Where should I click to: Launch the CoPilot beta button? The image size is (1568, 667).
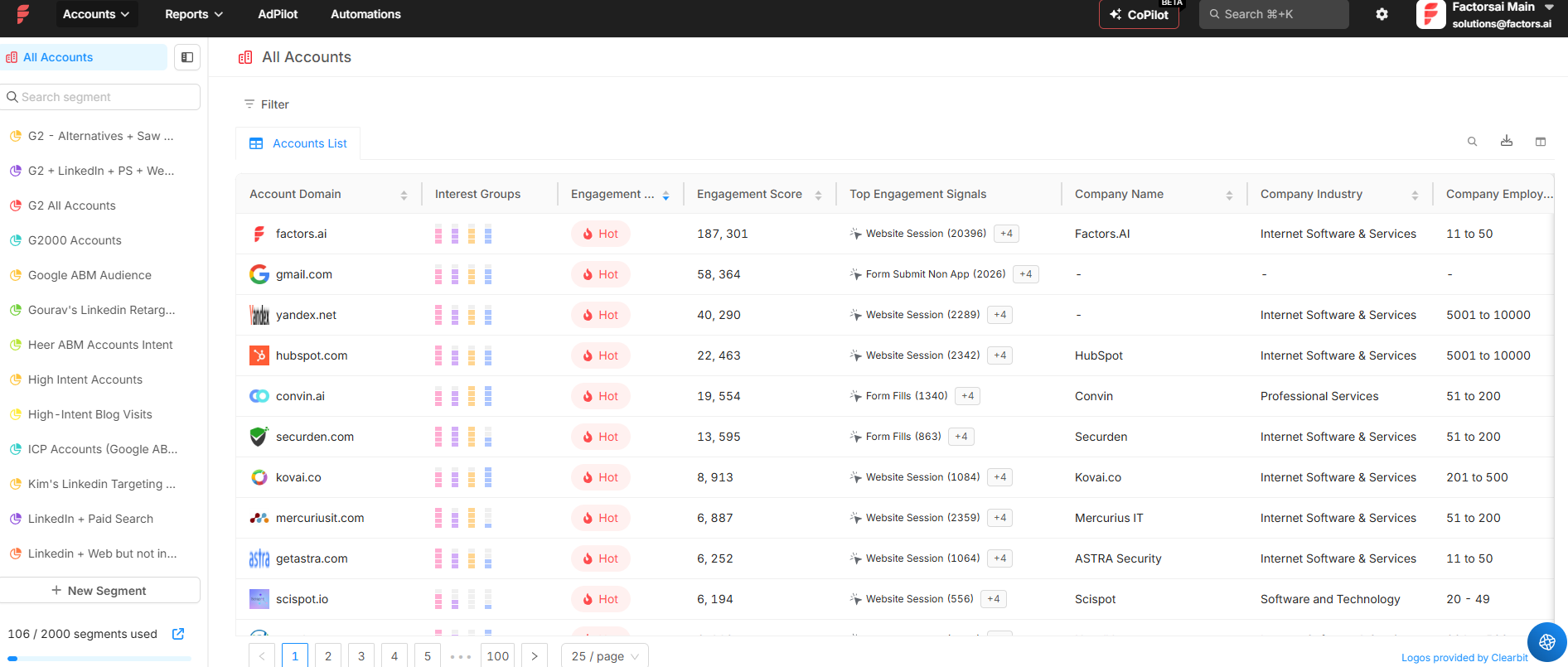1139,14
